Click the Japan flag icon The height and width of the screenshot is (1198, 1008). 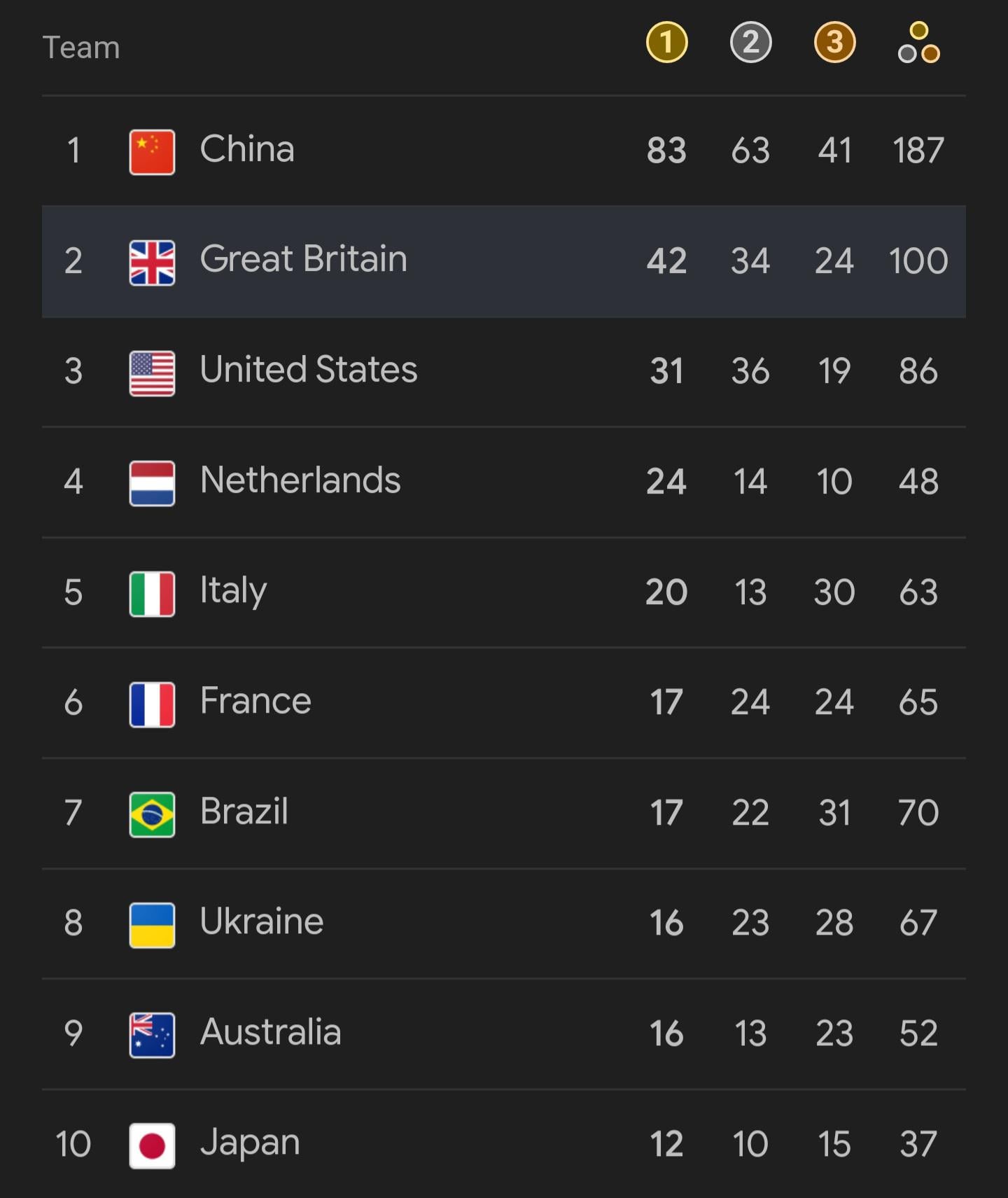pyautogui.click(x=152, y=1145)
